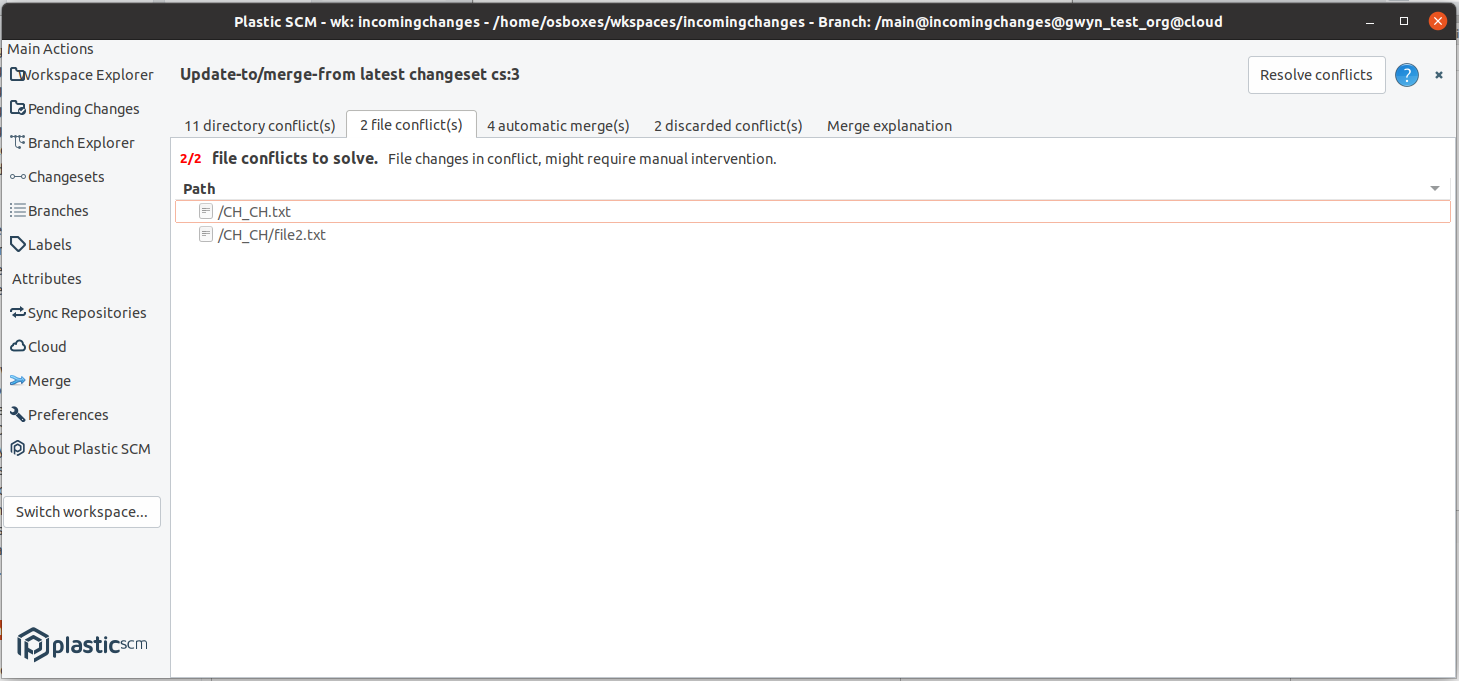Open the Branches view
Viewport: 1459px width, 681px height.
[x=57, y=210]
